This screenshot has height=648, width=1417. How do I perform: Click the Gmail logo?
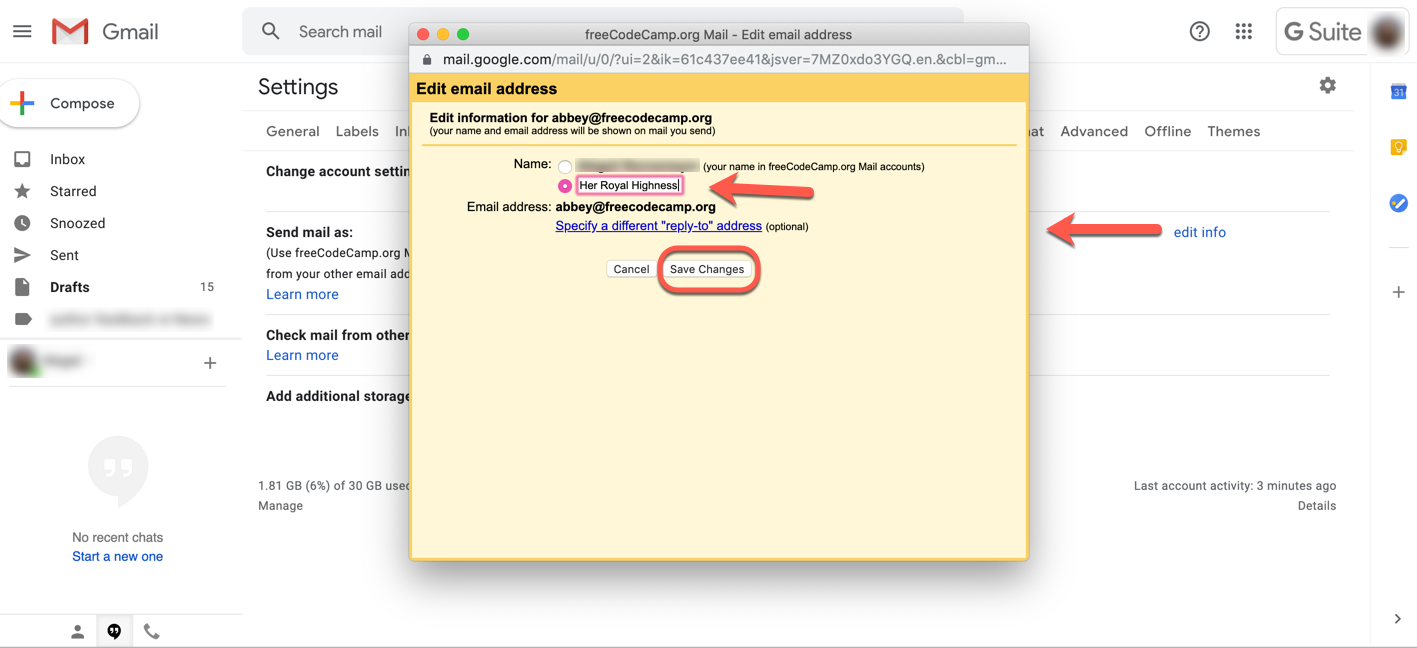coord(105,32)
